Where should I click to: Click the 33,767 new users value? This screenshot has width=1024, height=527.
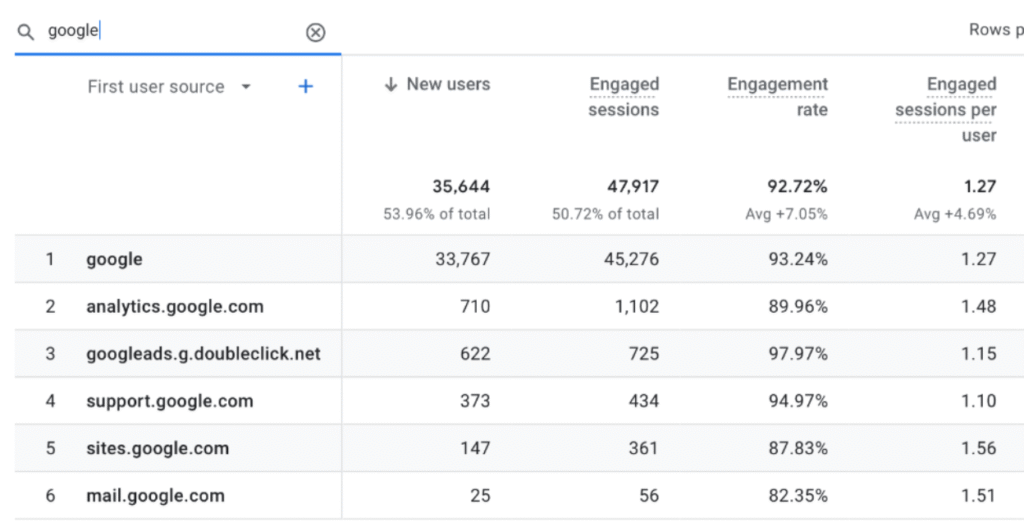(x=460, y=259)
